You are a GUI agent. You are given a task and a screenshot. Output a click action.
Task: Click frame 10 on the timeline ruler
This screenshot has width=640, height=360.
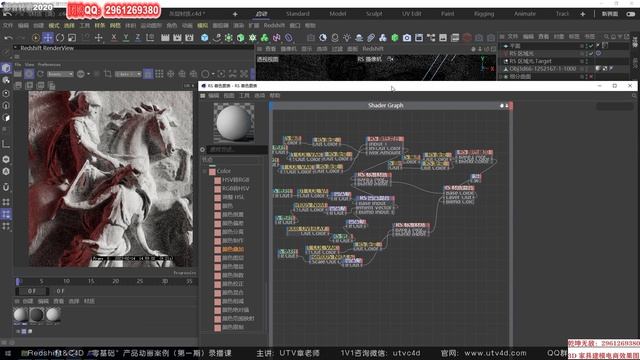click(x=66, y=281)
